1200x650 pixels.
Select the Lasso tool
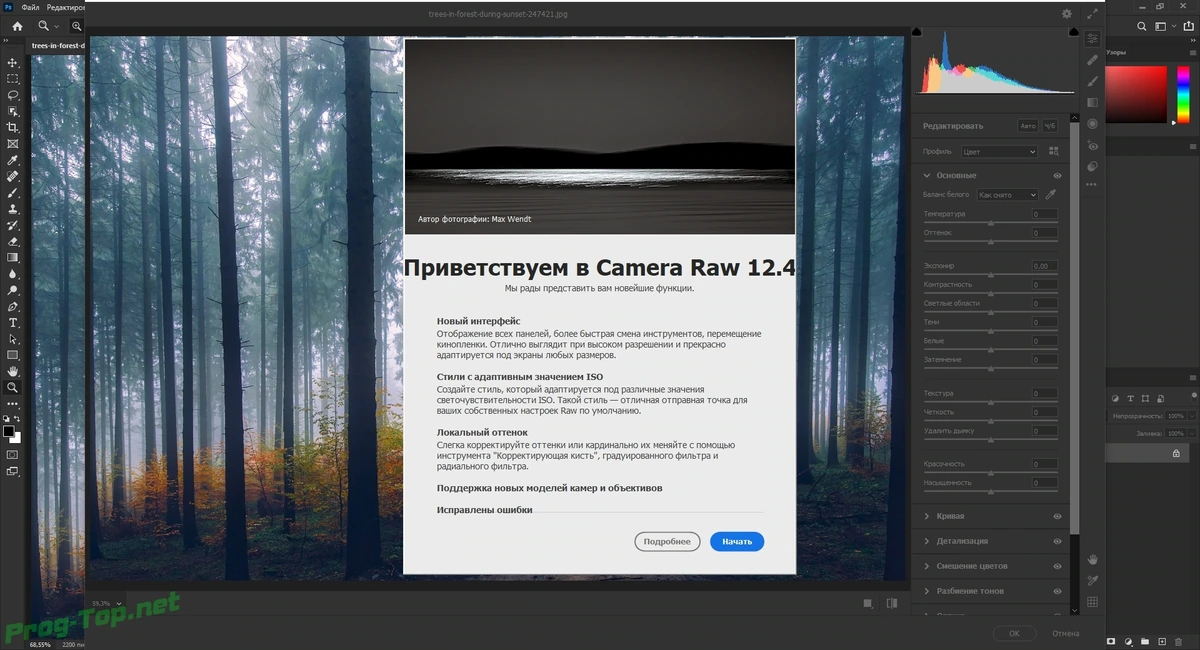(x=13, y=95)
